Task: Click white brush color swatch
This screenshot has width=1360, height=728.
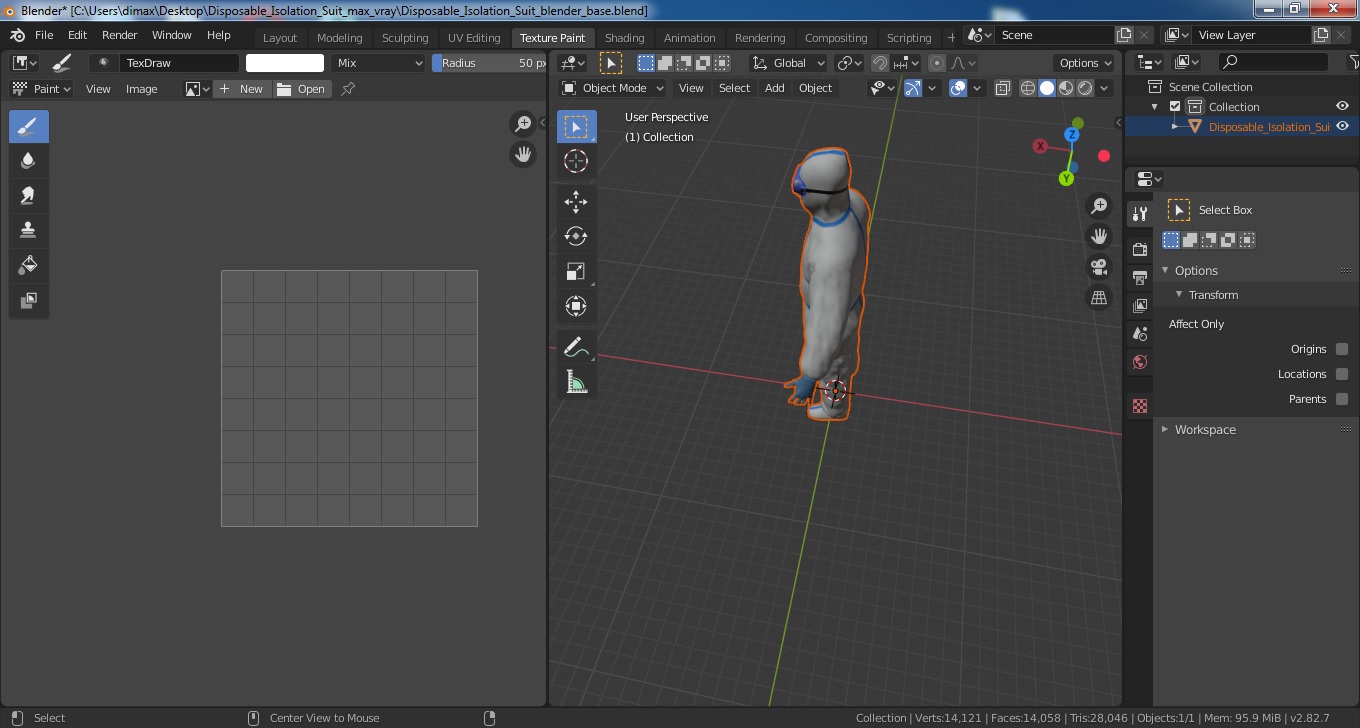Action: coord(285,63)
